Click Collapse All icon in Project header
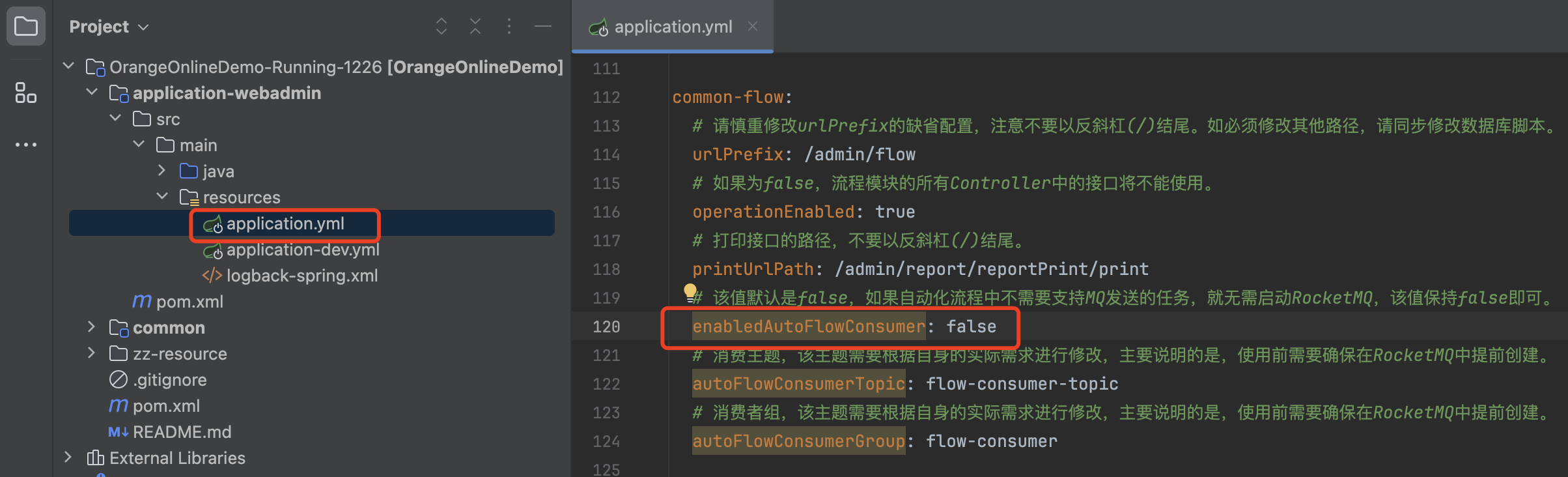 click(x=475, y=26)
